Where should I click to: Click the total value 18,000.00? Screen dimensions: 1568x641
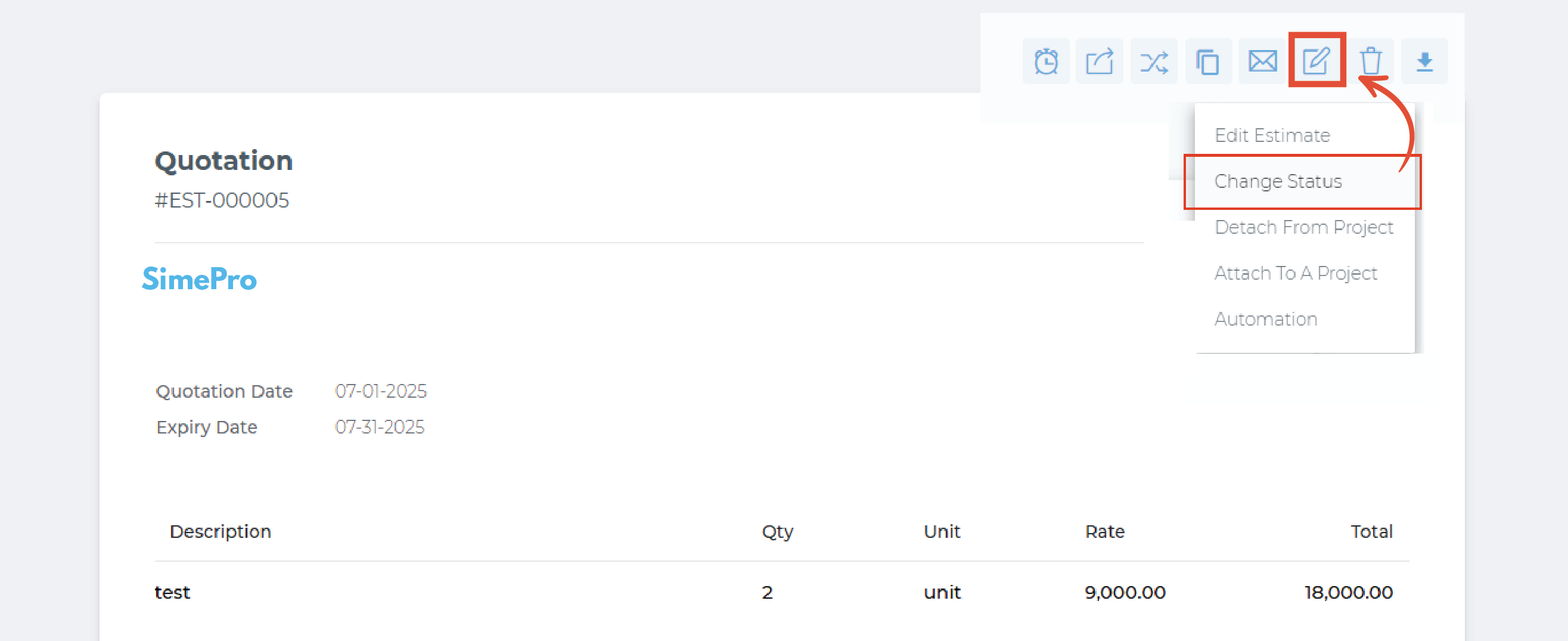coord(1348,592)
